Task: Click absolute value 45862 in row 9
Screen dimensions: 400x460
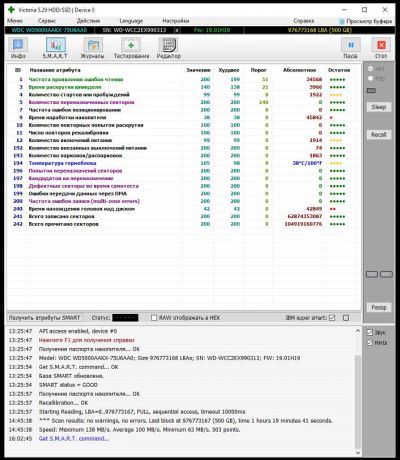Action: coord(314,117)
